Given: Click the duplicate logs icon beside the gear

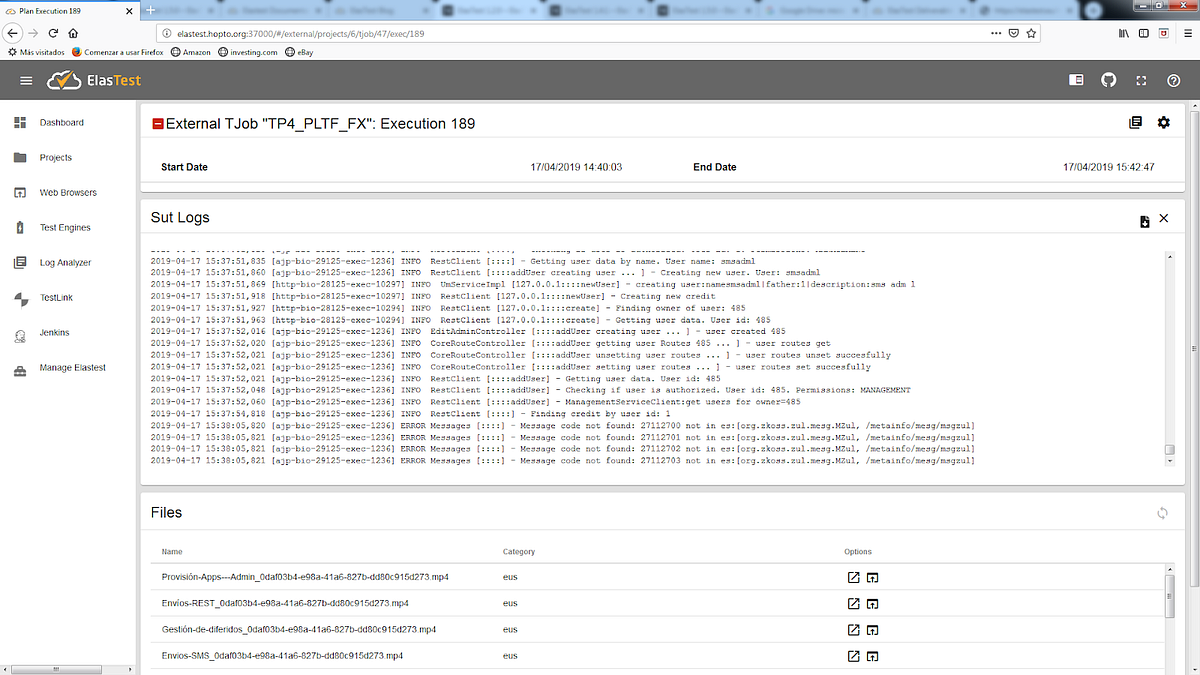Looking at the screenshot, I should coord(1135,122).
